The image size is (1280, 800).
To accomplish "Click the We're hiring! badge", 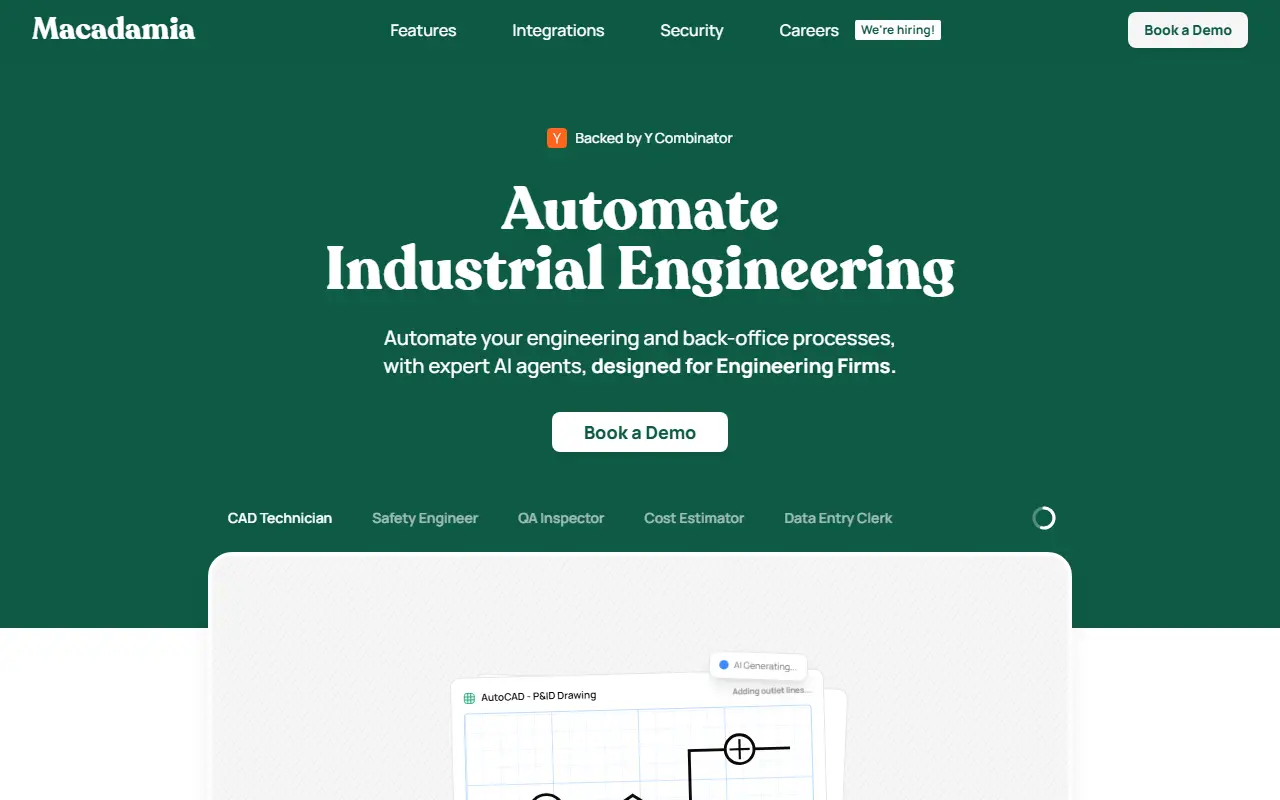I will [898, 30].
